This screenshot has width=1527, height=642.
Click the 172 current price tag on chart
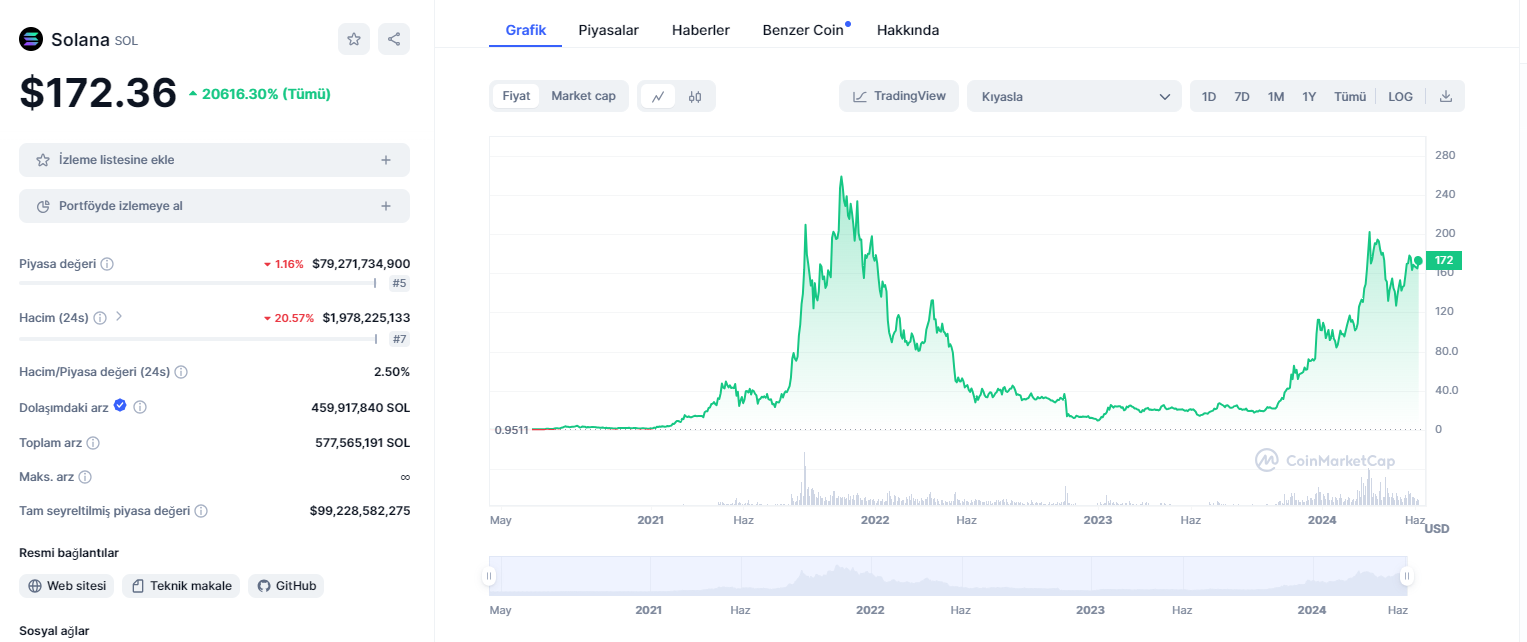coord(1444,260)
